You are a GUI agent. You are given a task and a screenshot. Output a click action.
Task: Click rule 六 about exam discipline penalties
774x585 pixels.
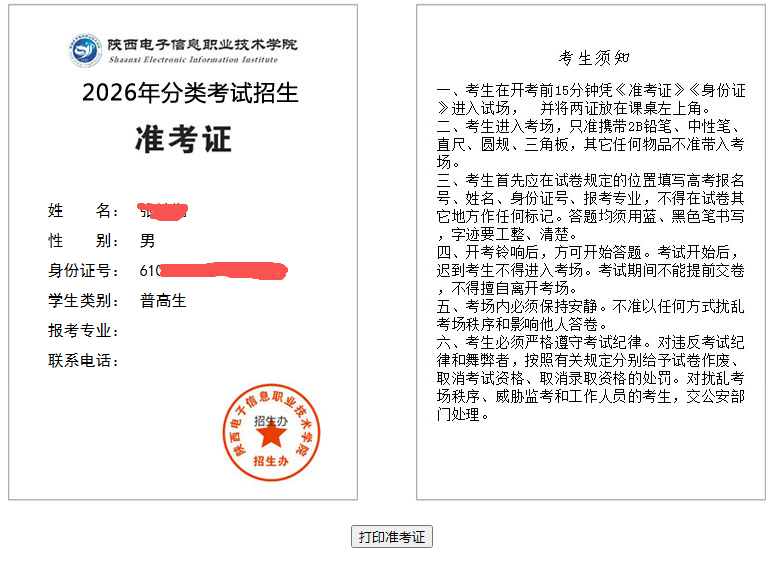(x=590, y=378)
